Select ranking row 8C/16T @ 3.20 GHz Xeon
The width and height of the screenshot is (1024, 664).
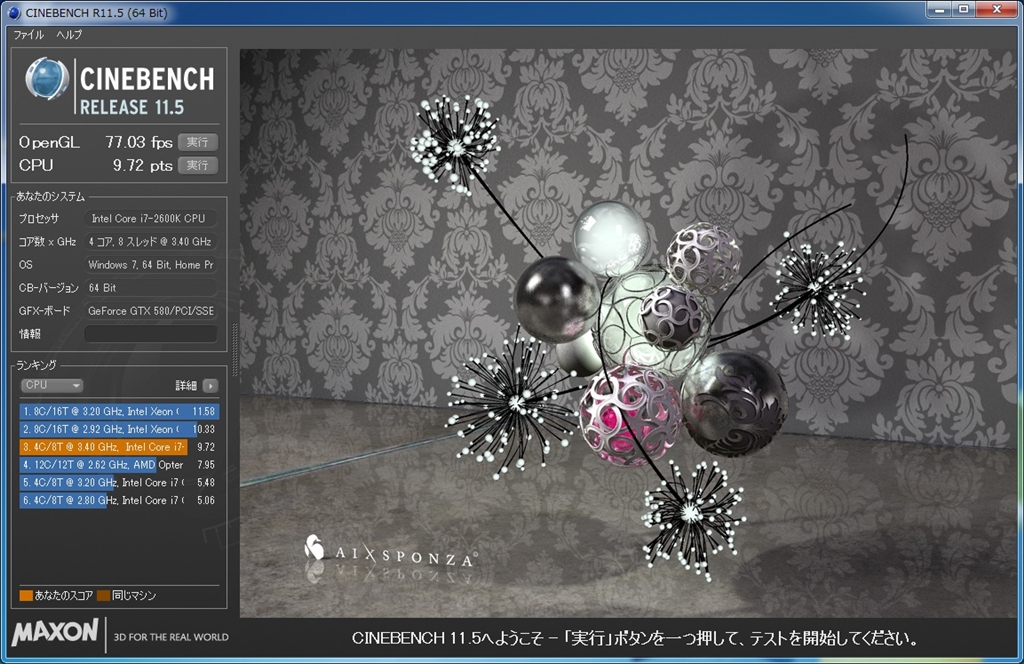pos(119,411)
